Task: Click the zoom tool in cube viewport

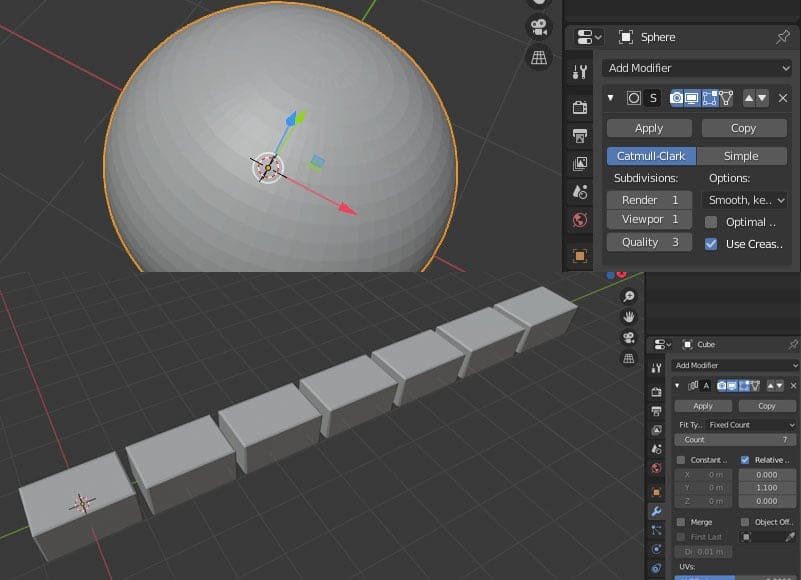Action: coord(629,296)
